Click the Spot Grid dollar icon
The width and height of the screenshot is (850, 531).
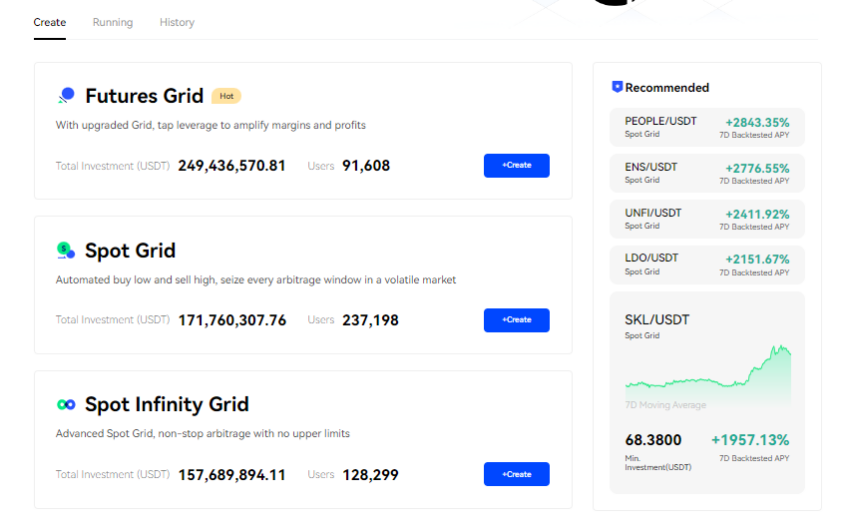pos(66,250)
